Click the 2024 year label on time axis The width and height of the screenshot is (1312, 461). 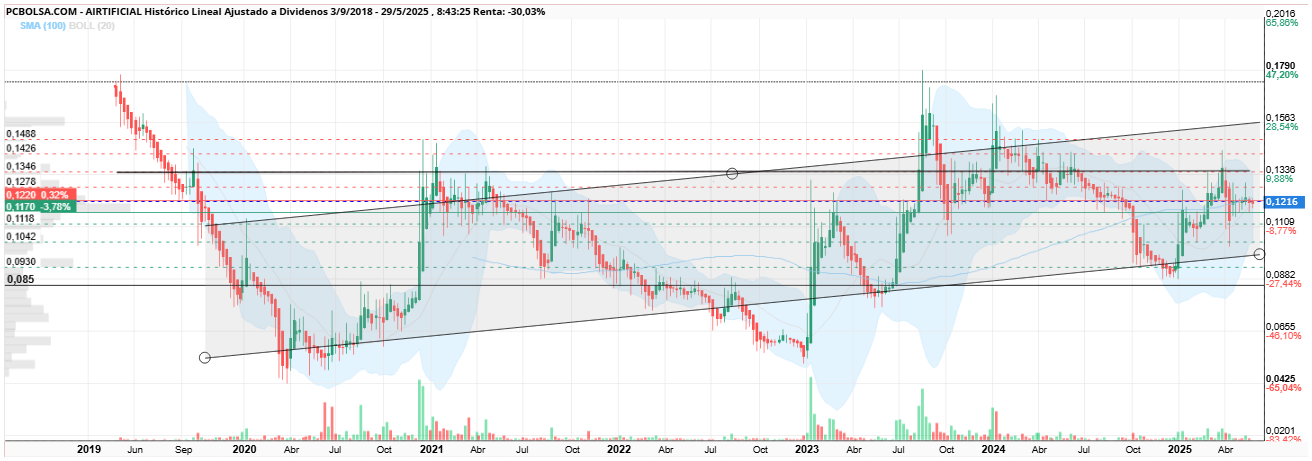pyautogui.click(x=993, y=451)
